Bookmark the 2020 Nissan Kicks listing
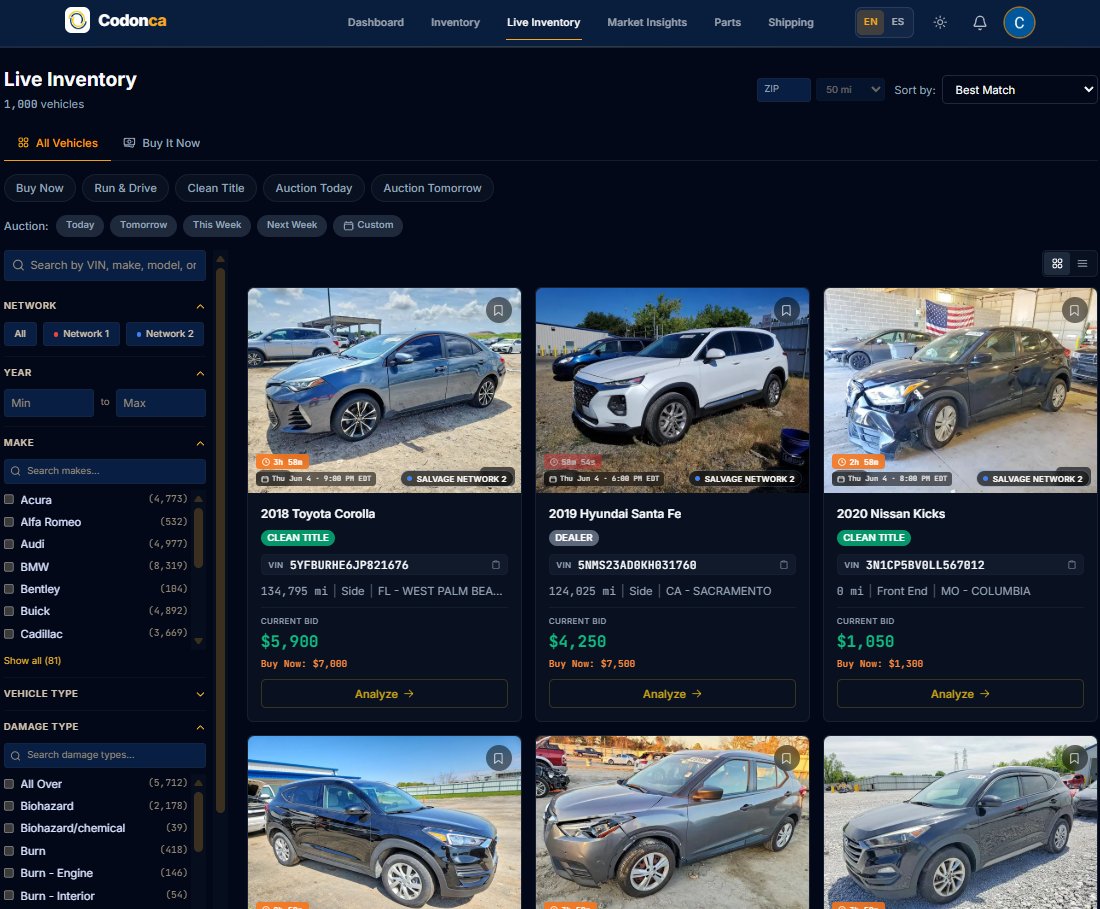The image size is (1100, 909). 1074,310
